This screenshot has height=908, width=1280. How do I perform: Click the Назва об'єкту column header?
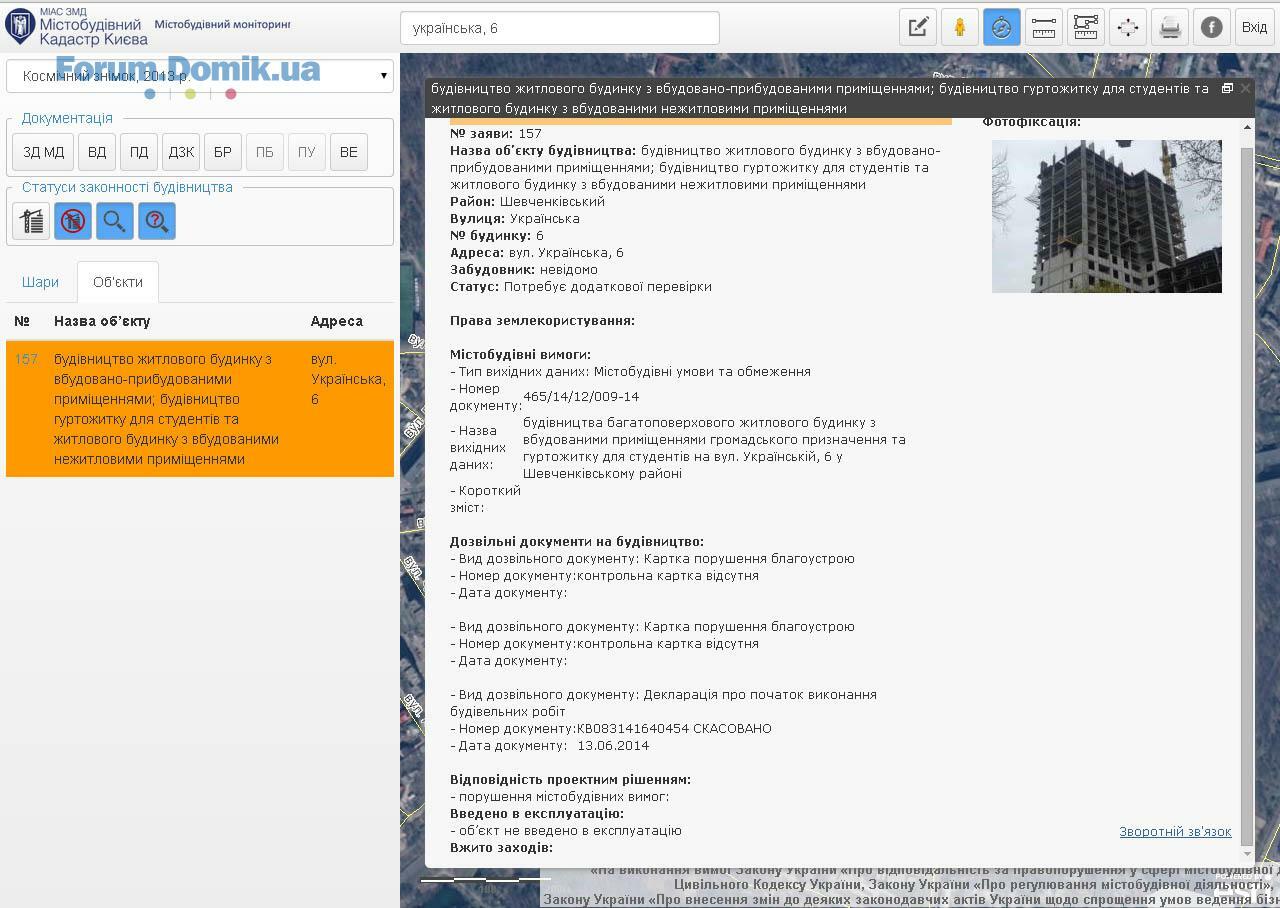(102, 321)
